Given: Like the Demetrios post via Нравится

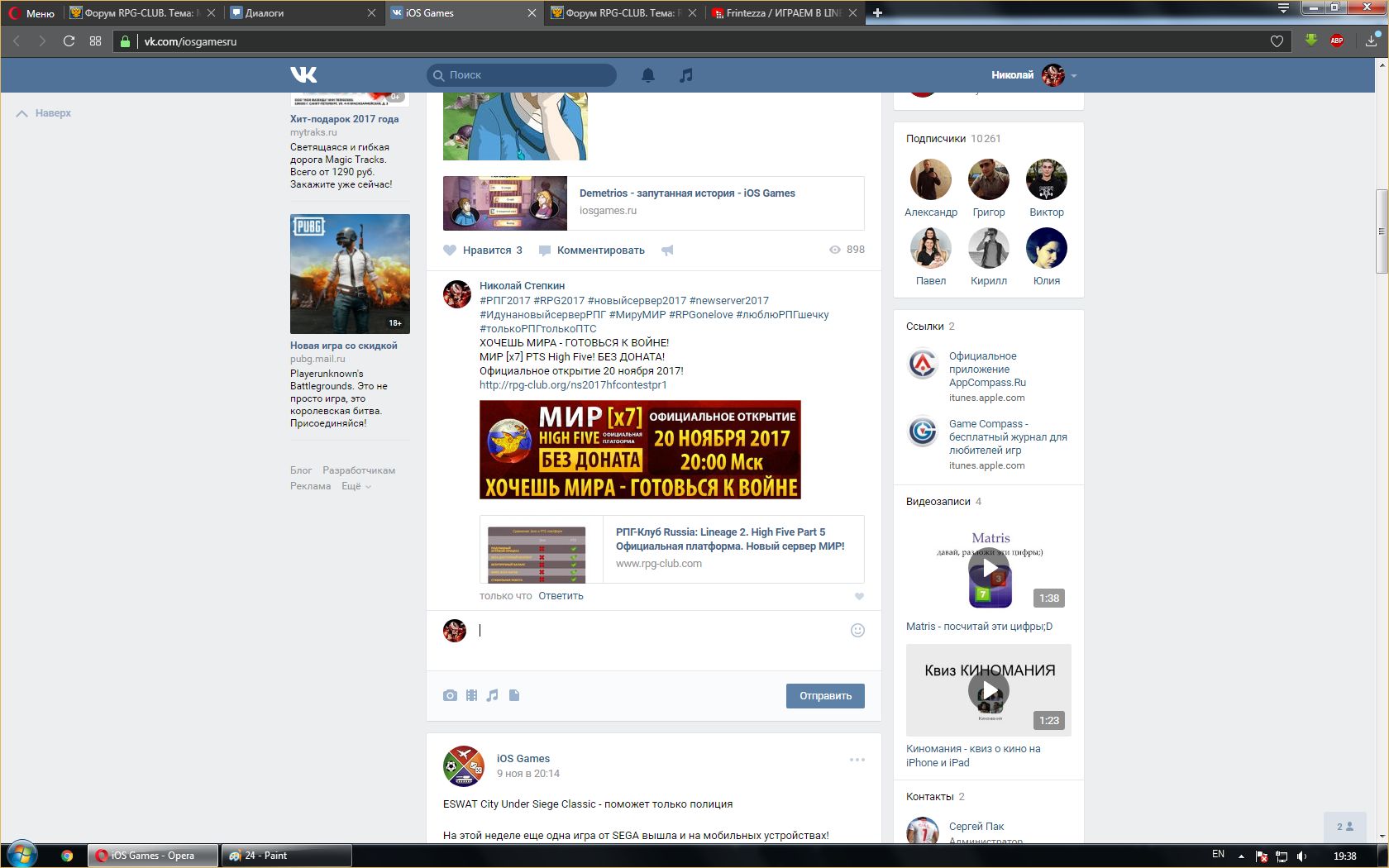Looking at the screenshot, I should pos(483,250).
